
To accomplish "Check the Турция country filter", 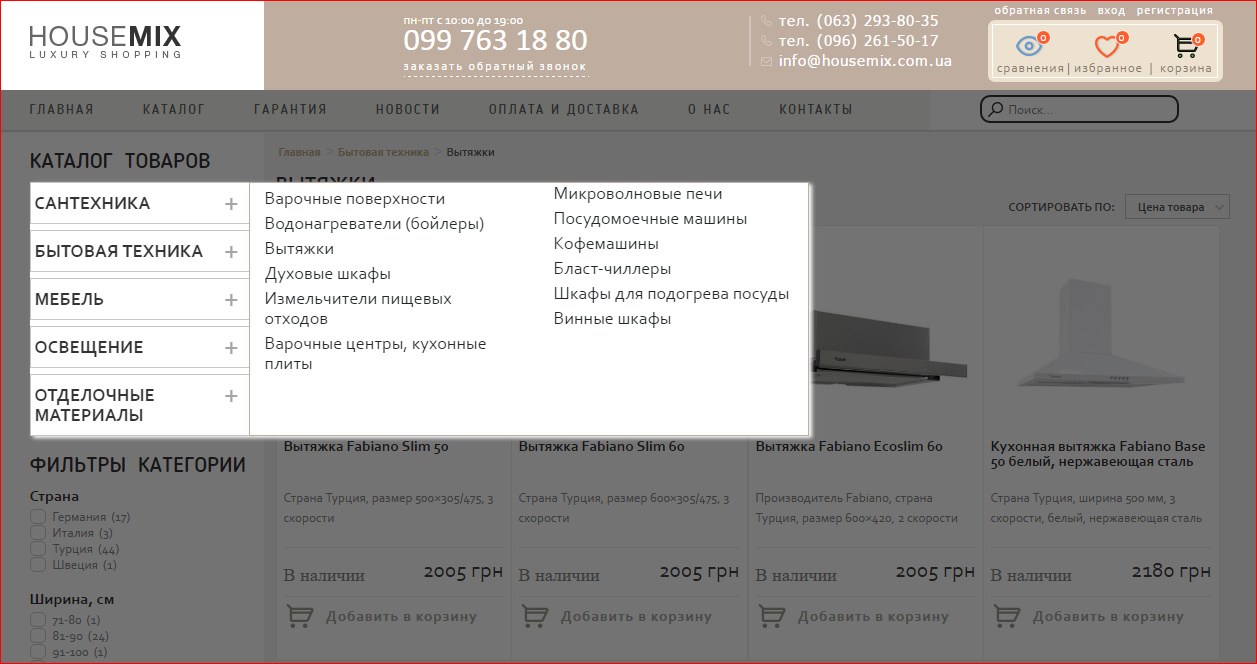I will pos(38,549).
